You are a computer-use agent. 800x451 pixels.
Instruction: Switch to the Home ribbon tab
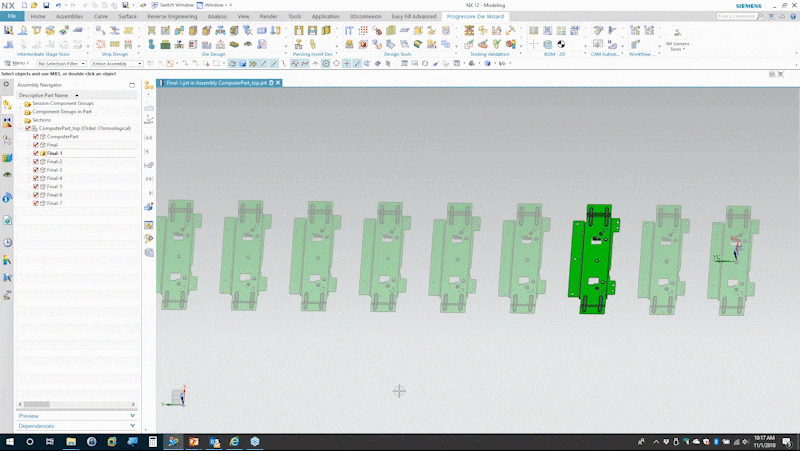click(38, 16)
